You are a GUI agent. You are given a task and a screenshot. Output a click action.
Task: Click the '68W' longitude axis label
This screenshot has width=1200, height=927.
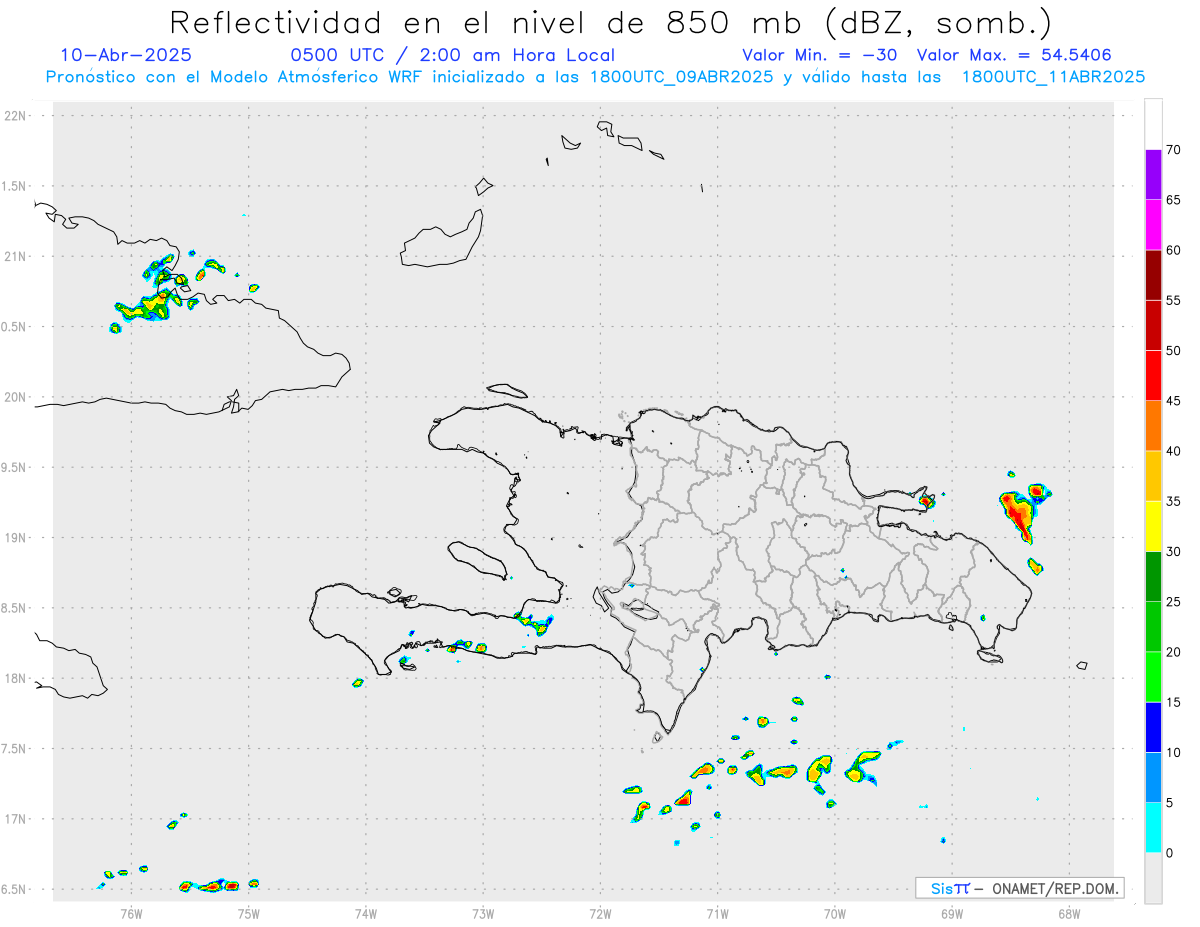point(1068,913)
